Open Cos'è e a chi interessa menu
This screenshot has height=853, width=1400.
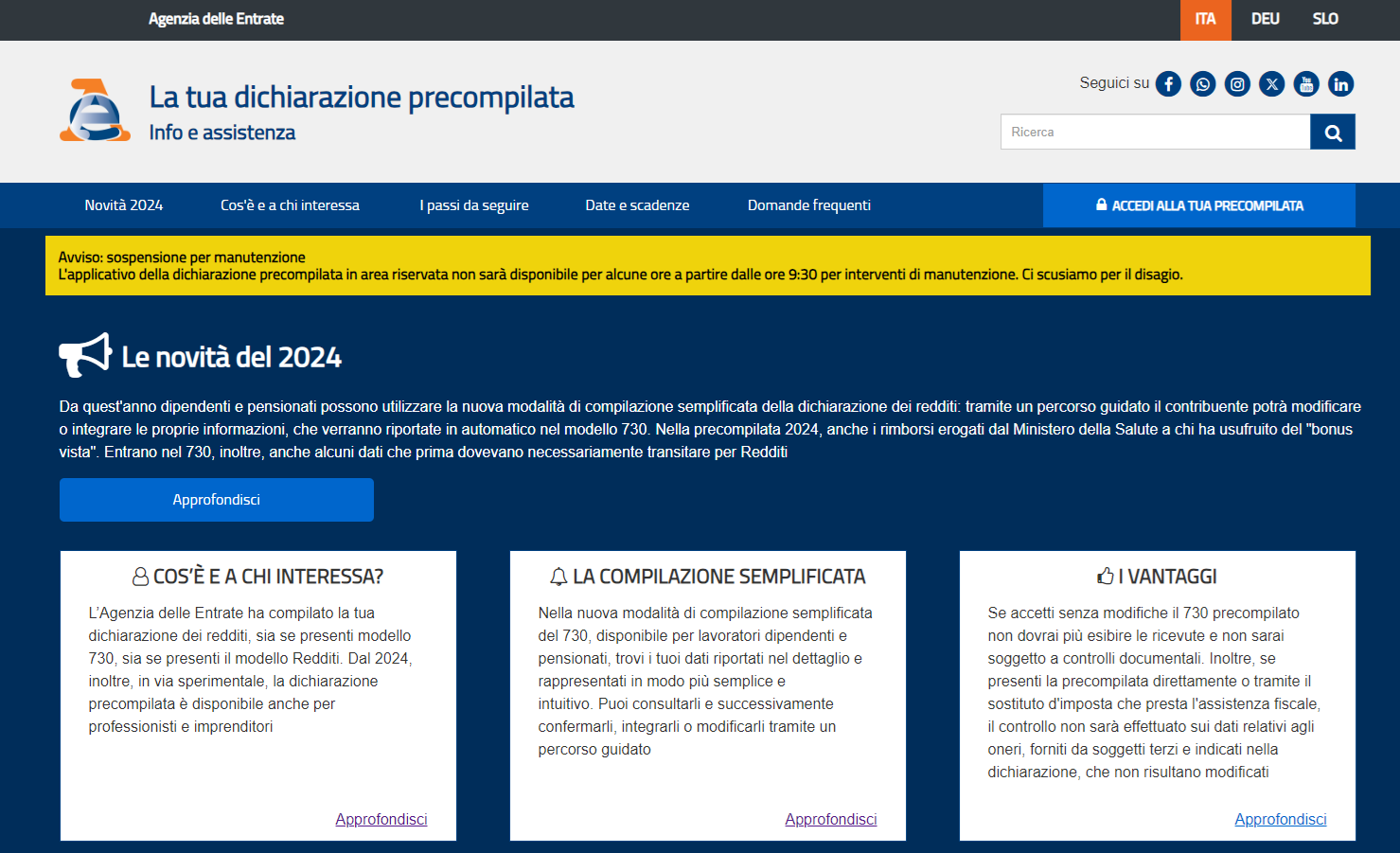(x=290, y=205)
